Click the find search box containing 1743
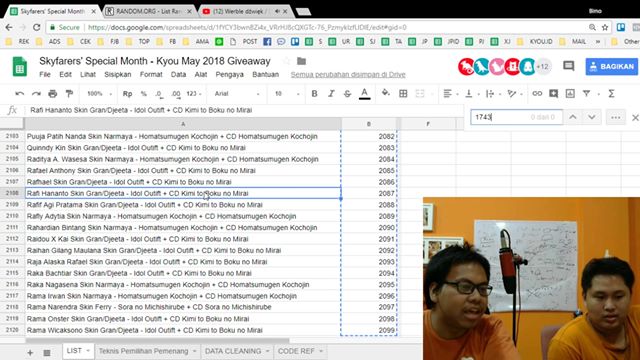Image resolution: width=640 pixels, height=360 pixels. [x=516, y=117]
